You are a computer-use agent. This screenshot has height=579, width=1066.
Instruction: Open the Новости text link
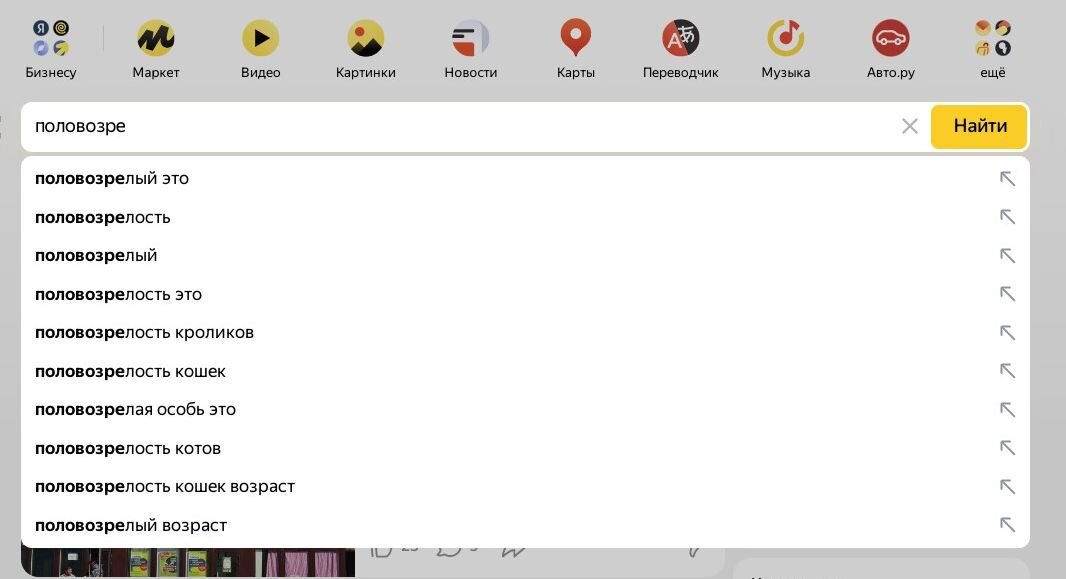click(470, 73)
